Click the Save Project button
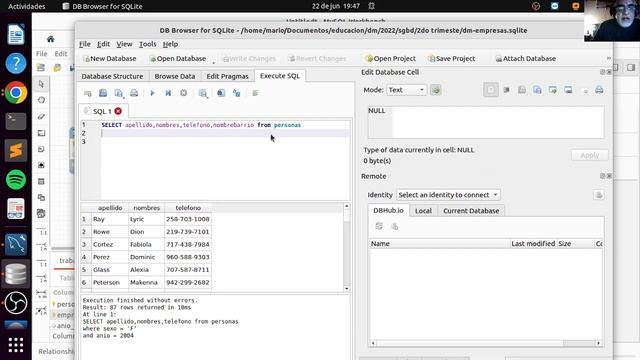This screenshot has width=640, height=360. (x=452, y=58)
